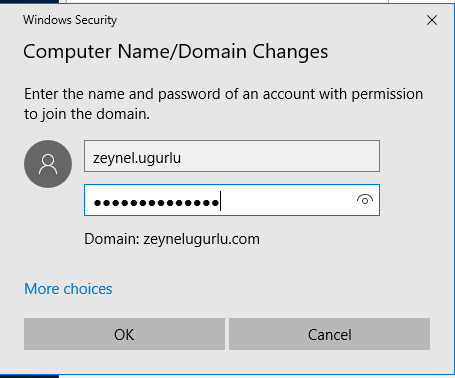Focus the username field containing zeynel.ugurlu text
The width and height of the screenshot is (455, 378).
click(232, 156)
